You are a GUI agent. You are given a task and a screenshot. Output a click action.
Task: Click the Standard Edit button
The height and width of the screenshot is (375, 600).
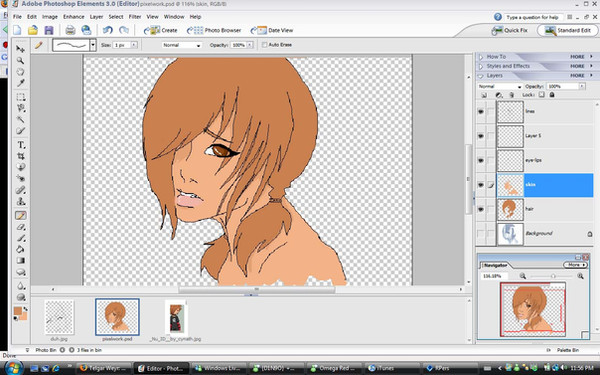coord(568,30)
